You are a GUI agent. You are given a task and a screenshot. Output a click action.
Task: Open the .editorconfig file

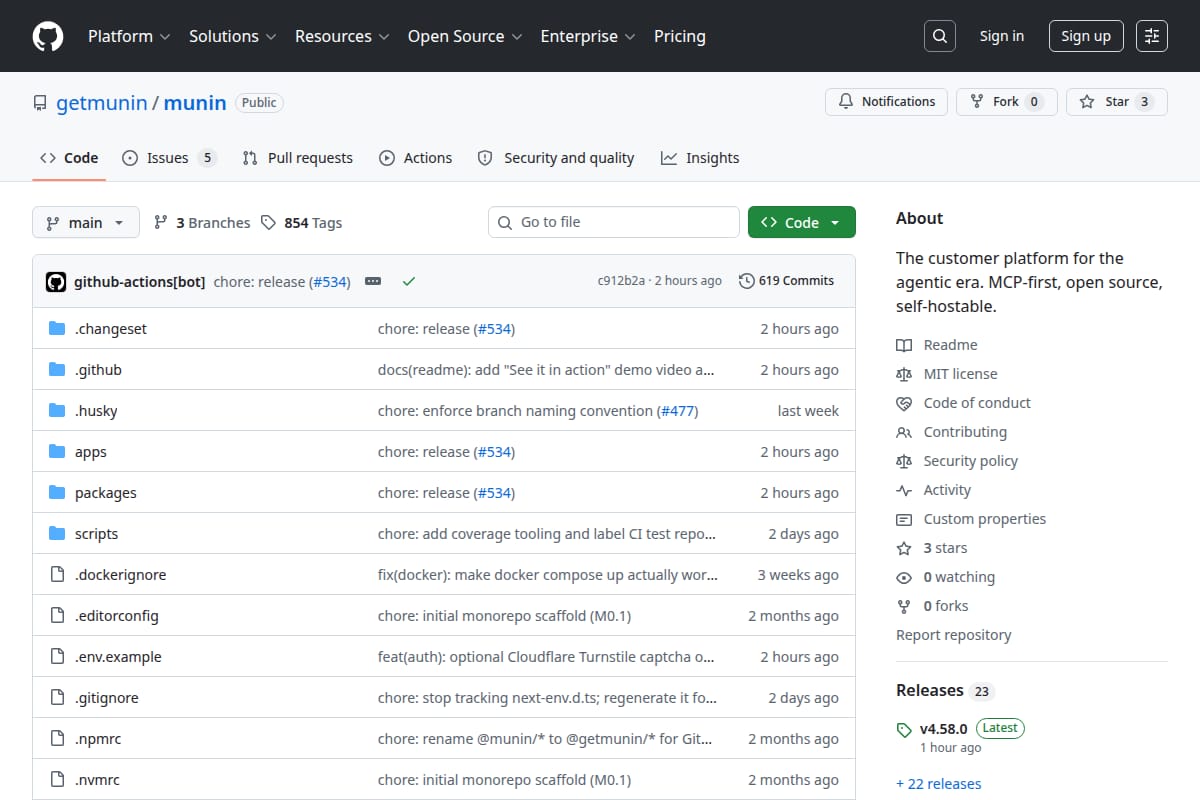117,616
